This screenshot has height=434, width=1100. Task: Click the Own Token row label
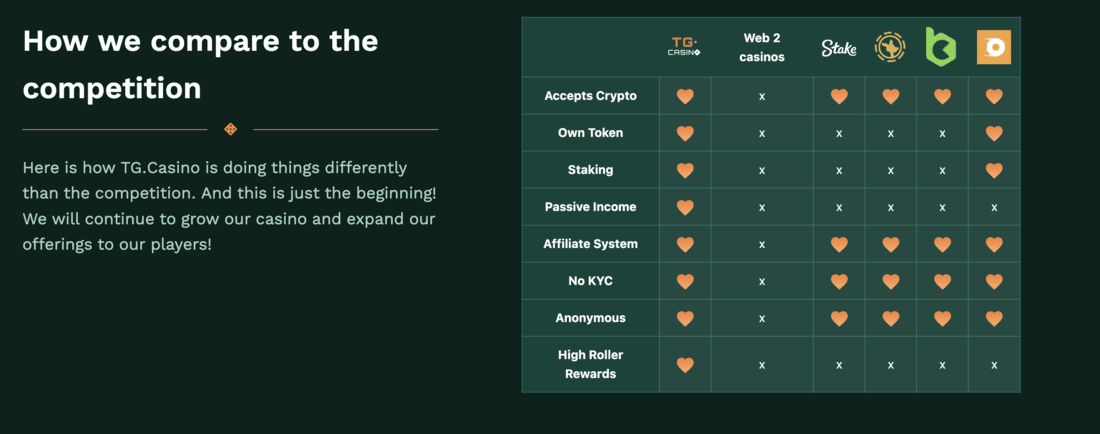591,133
